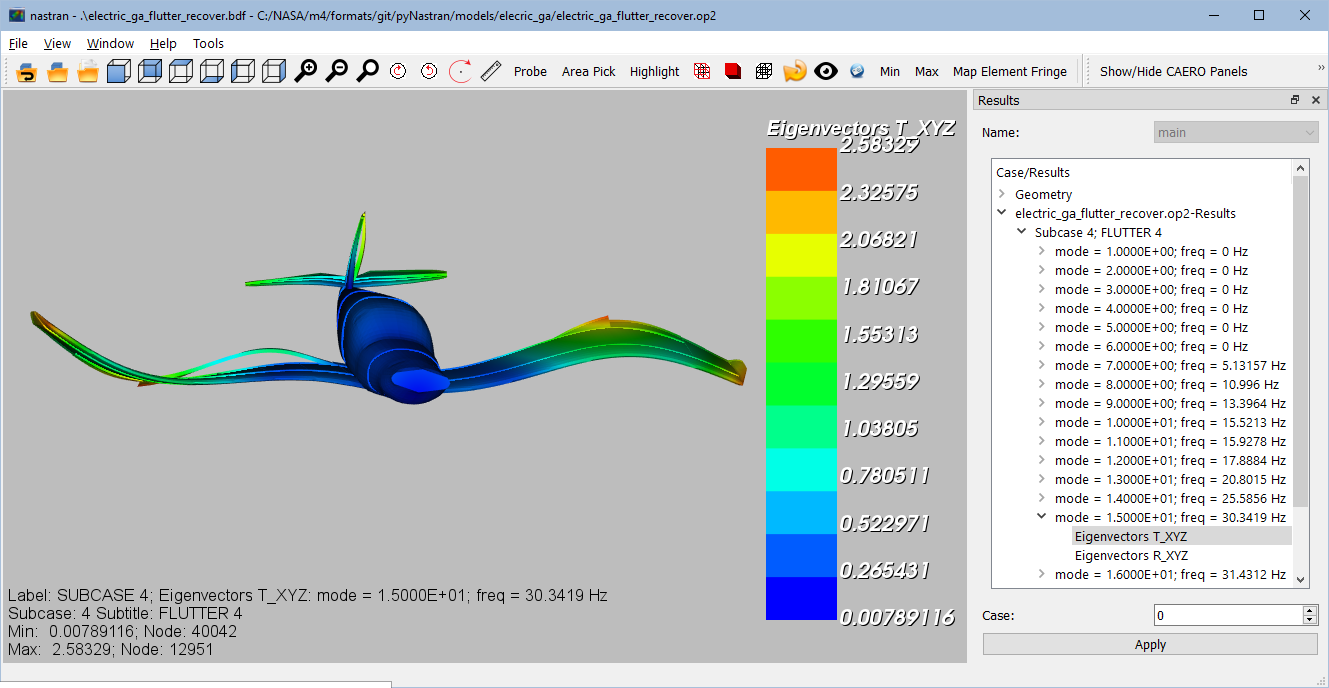The width and height of the screenshot is (1329, 688).
Task: Expand mode 7 with freq 5.13157 Hz
Action: [1041, 365]
